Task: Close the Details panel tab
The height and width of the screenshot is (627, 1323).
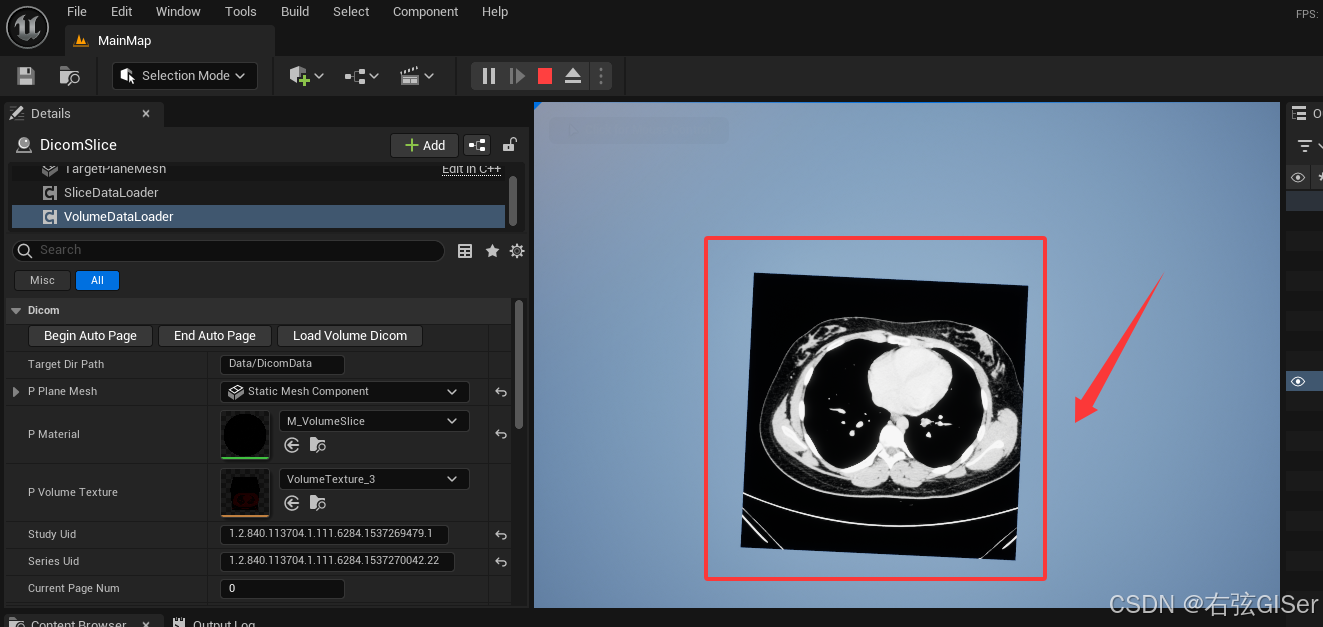Action: coord(146,114)
